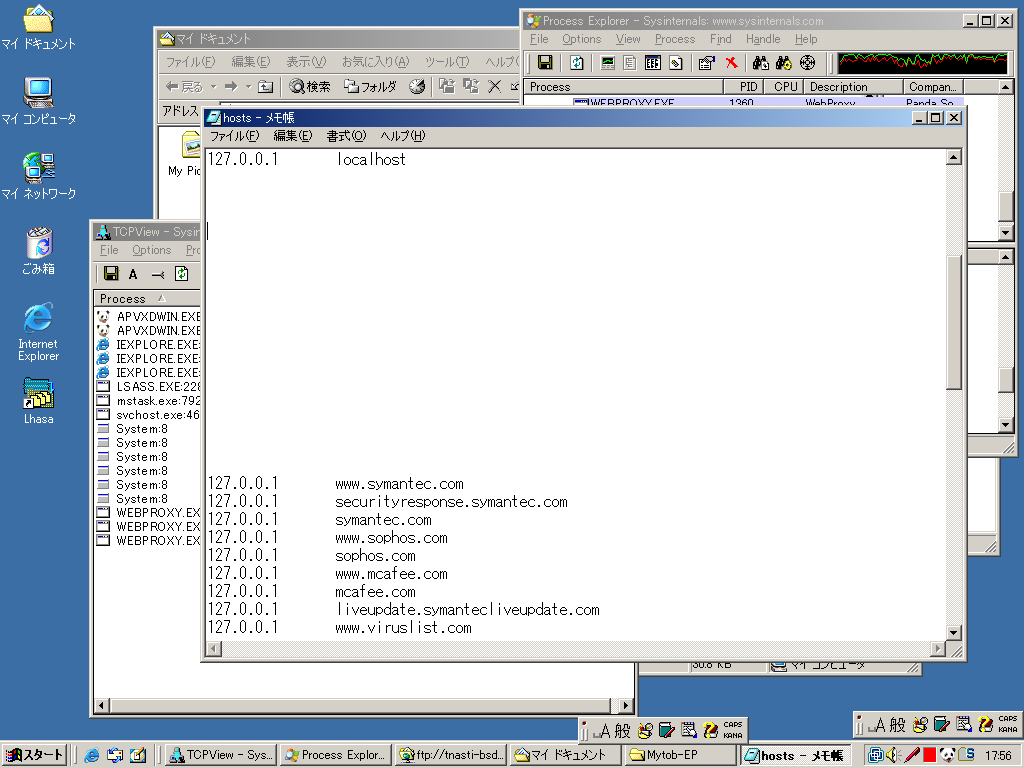Click Notepad's vertical scrollbar down arrow
The image size is (1024, 768).
click(x=954, y=634)
